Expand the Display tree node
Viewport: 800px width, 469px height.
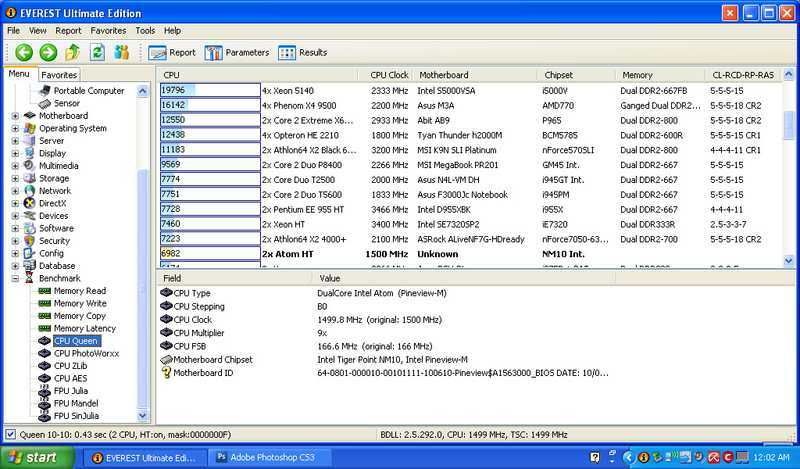(15, 153)
